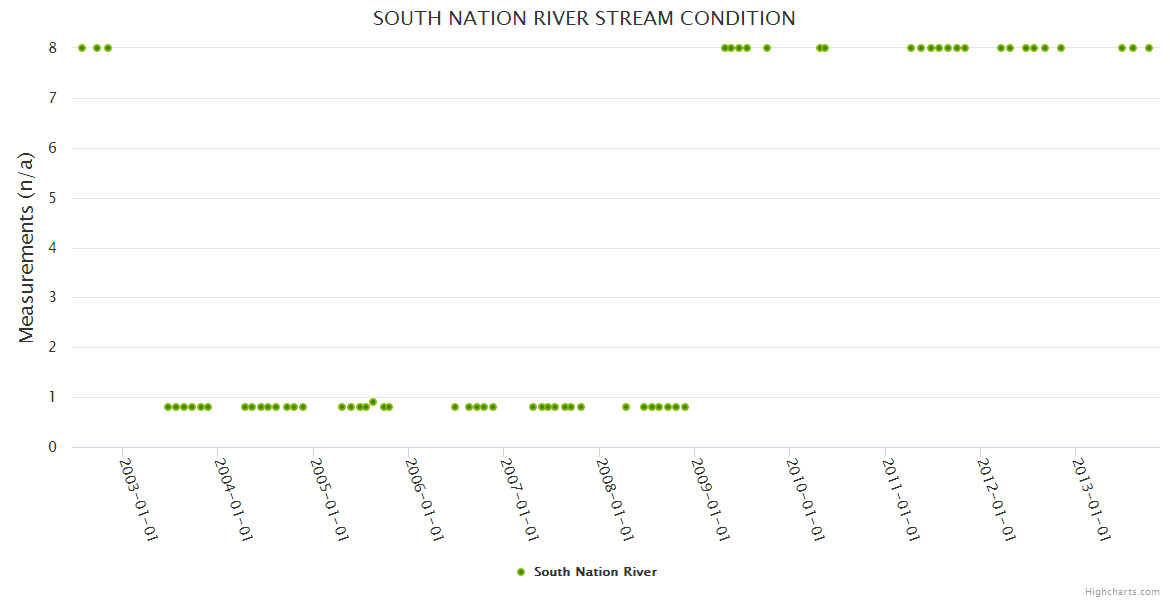The width and height of the screenshot is (1170, 600).
Task: Select the Measurements (n/a) y-axis title
Action: pos(27,247)
